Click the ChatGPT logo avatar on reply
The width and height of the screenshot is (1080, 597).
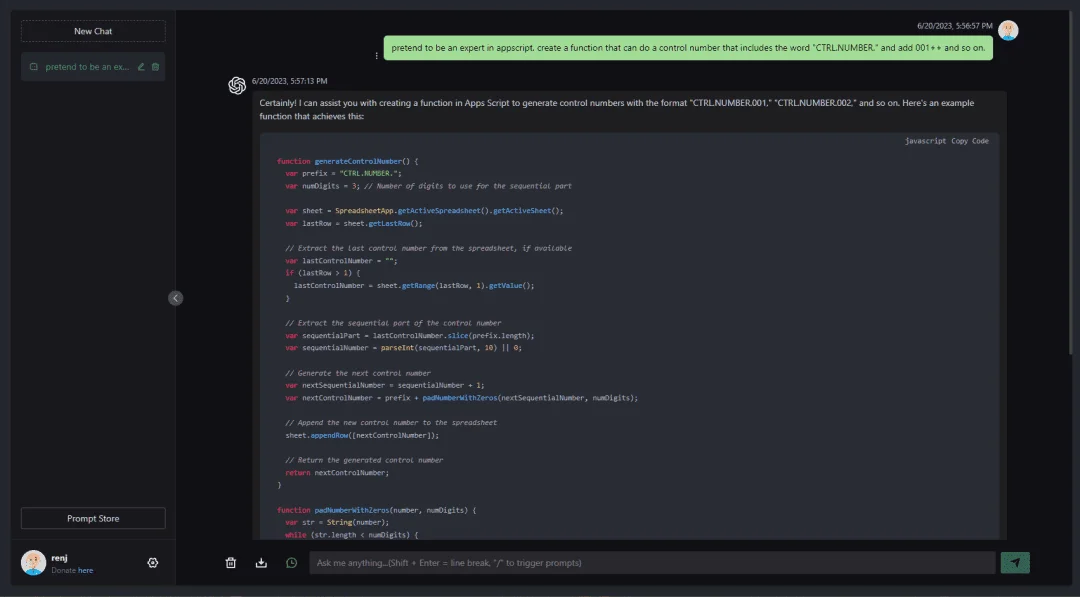[237, 85]
